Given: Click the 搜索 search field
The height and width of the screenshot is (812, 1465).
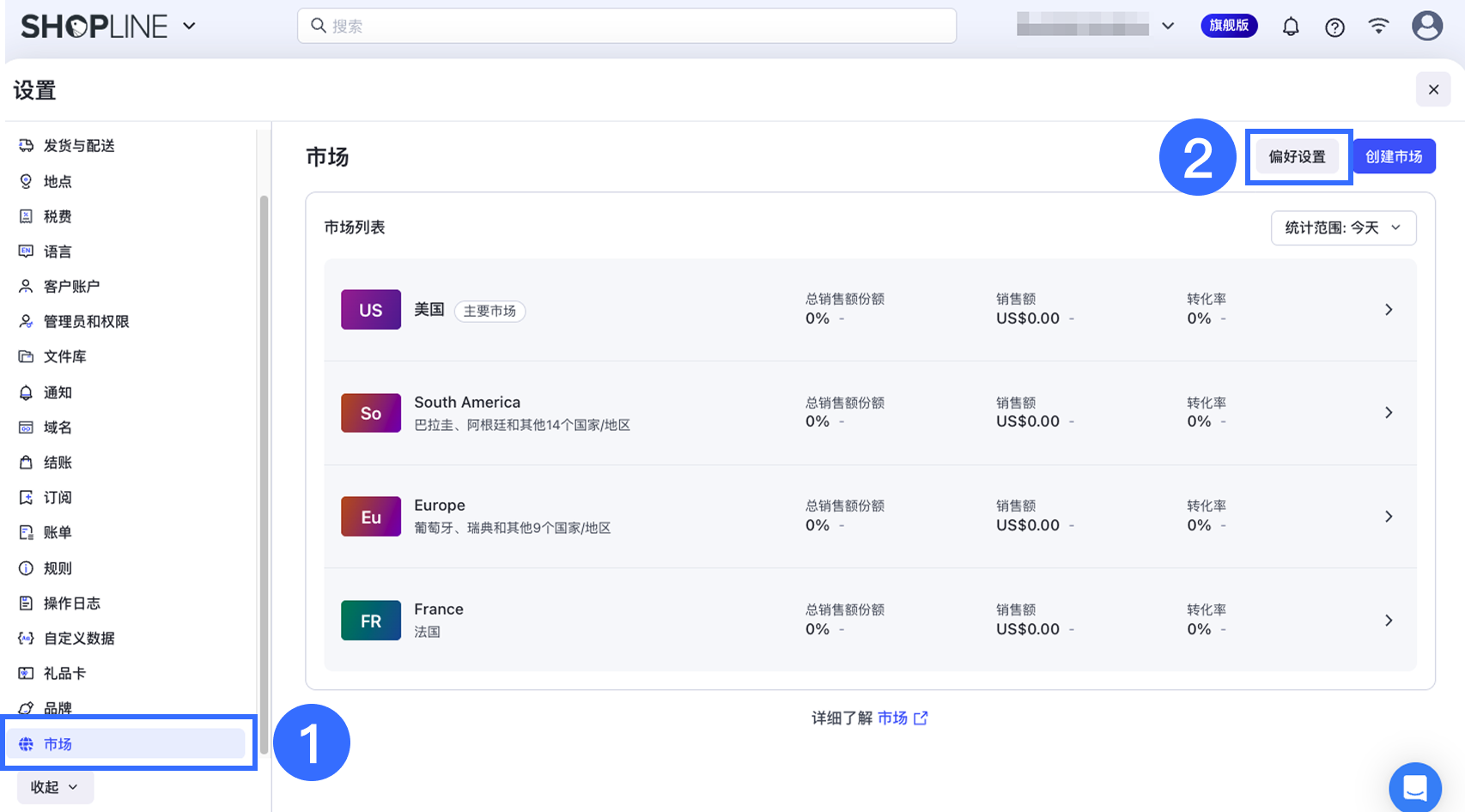Looking at the screenshot, I should tap(627, 26).
